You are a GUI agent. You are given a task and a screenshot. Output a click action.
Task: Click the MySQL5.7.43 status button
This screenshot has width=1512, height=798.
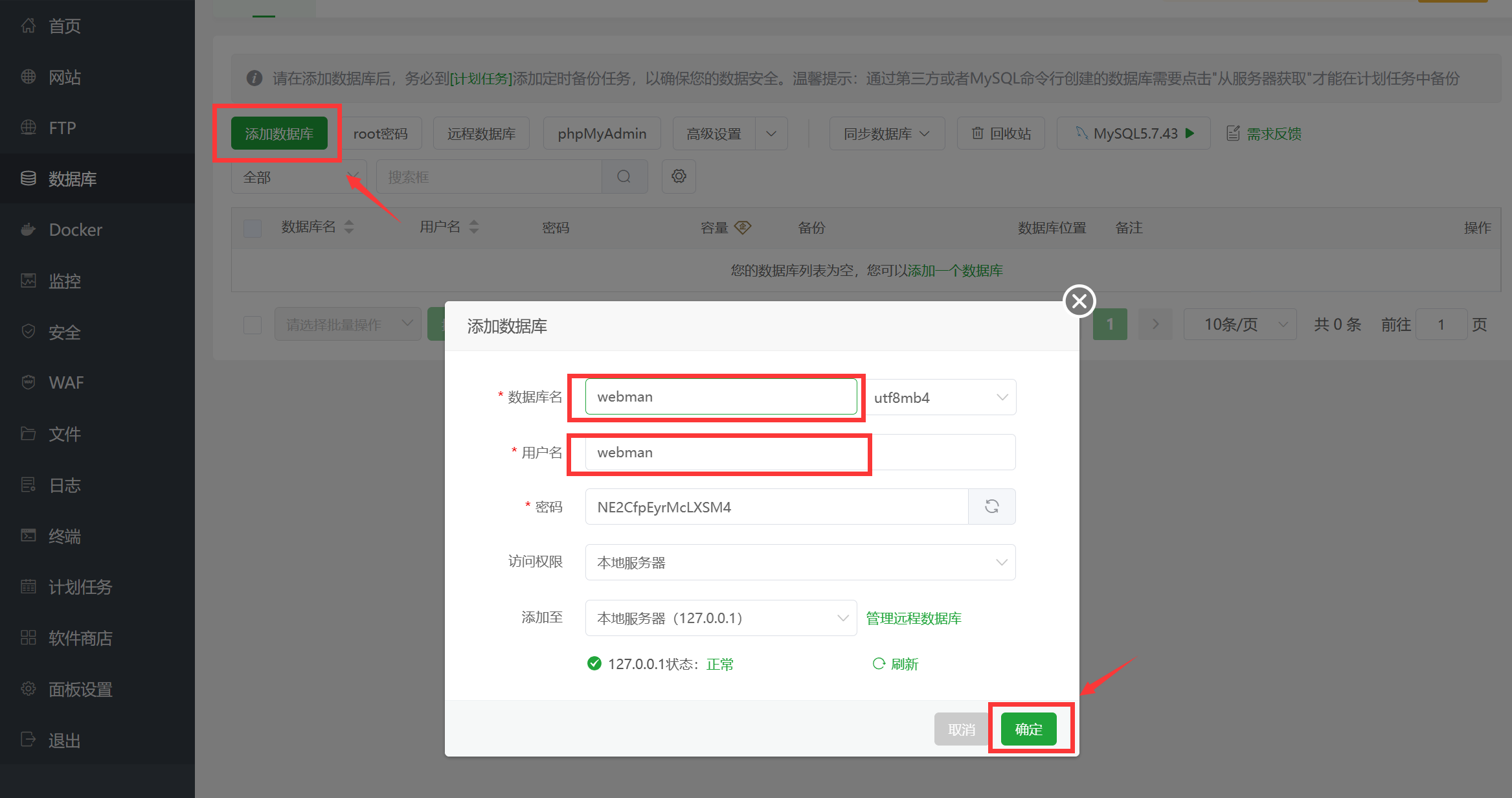[x=1134, y=133]
